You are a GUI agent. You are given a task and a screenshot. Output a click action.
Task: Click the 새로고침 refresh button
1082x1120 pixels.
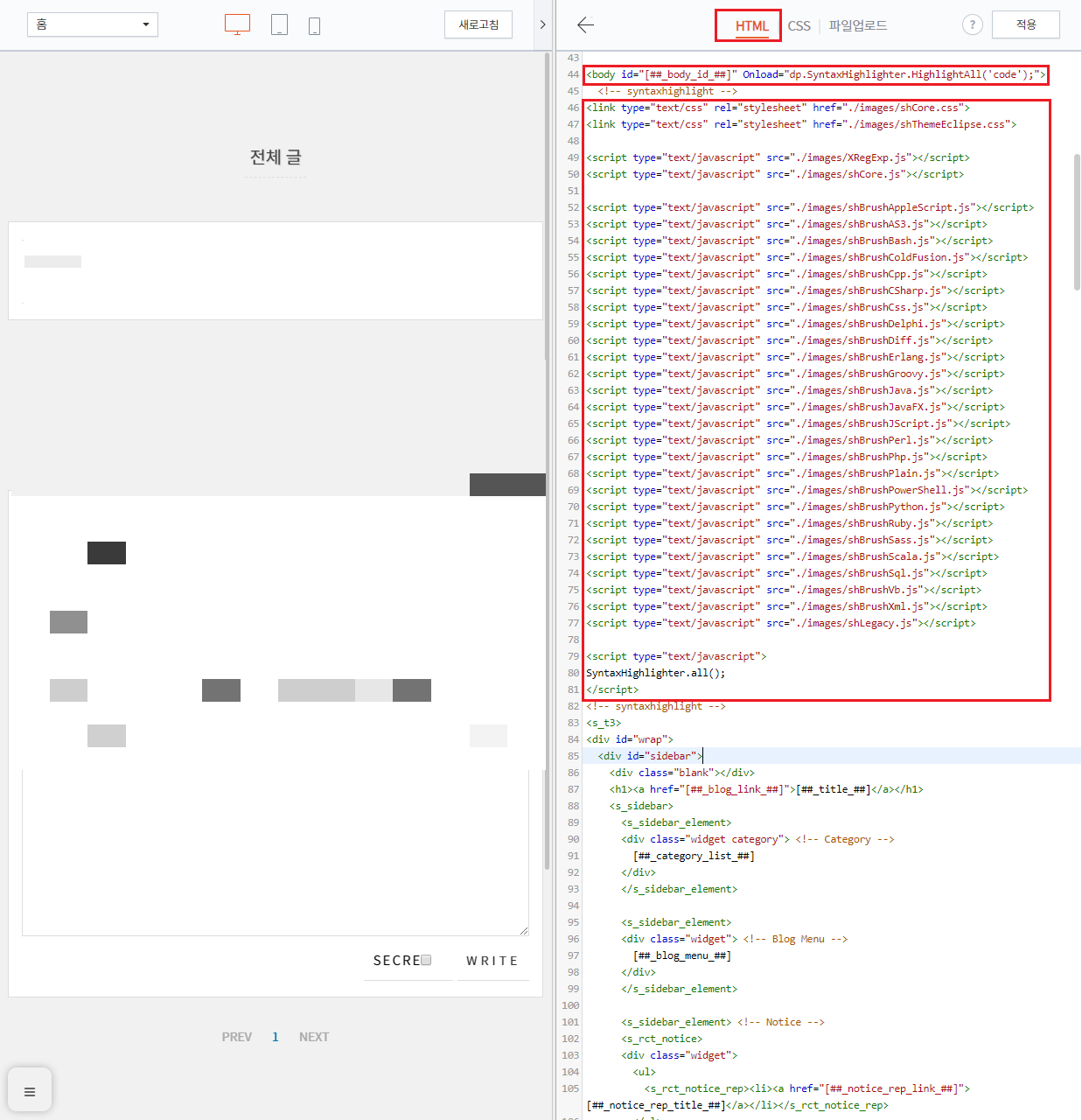[478, 24]
